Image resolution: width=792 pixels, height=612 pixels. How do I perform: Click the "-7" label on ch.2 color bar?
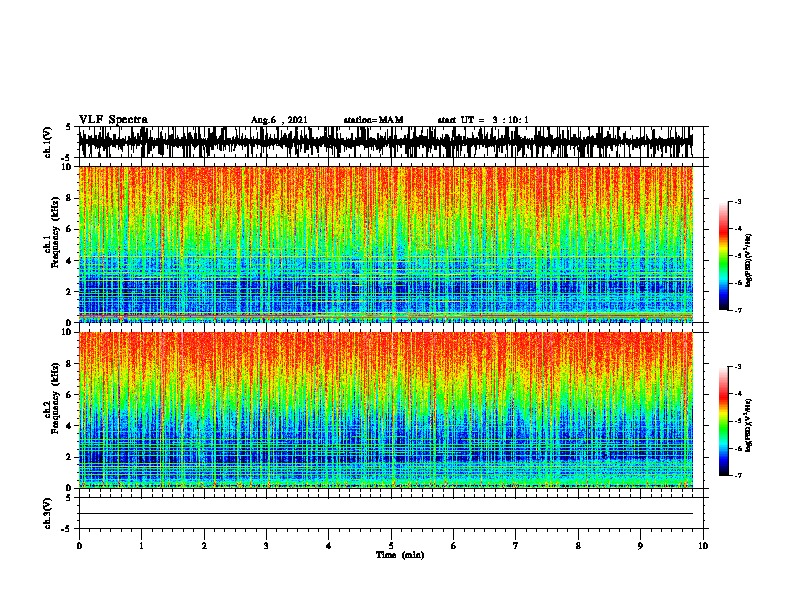737,475
